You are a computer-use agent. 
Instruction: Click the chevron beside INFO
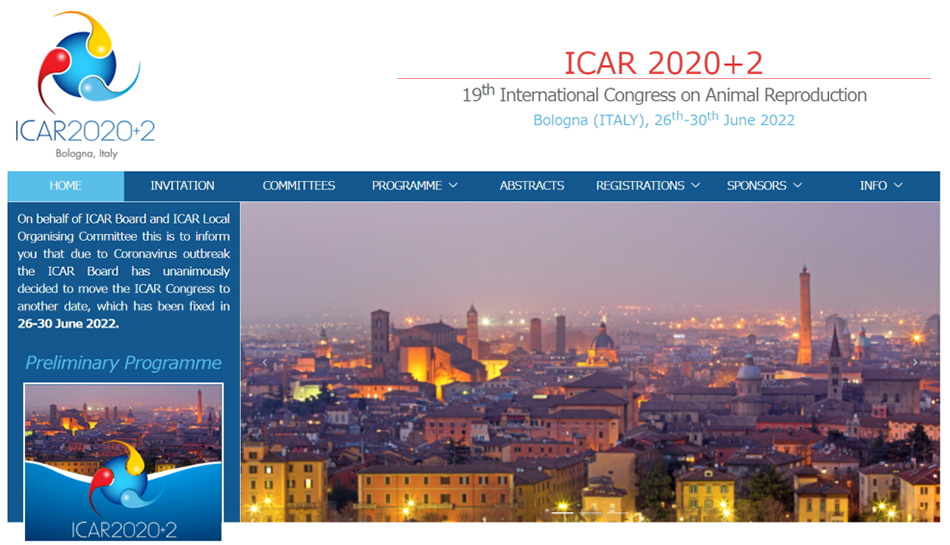point(898,186)
